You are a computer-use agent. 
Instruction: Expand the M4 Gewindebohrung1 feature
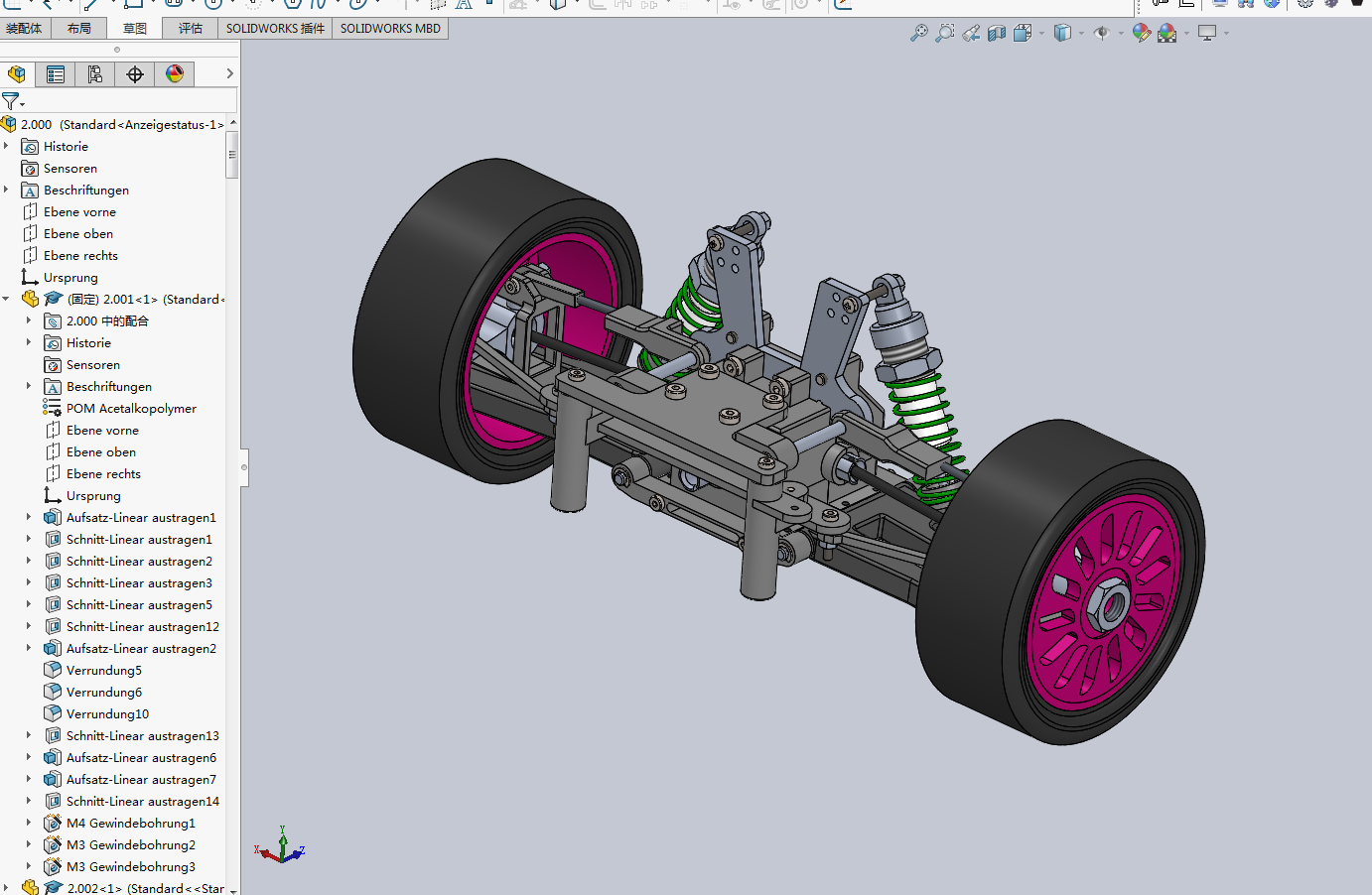click(29, 823)
